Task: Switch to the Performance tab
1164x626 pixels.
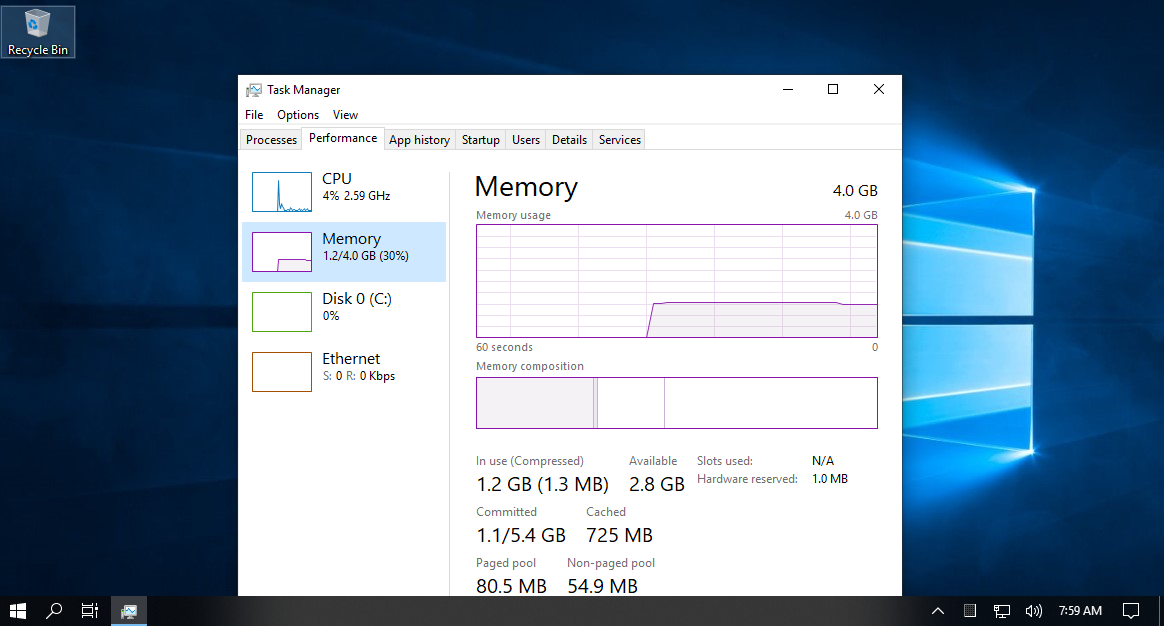Action: pyautogui.click(x=343, y=138)
